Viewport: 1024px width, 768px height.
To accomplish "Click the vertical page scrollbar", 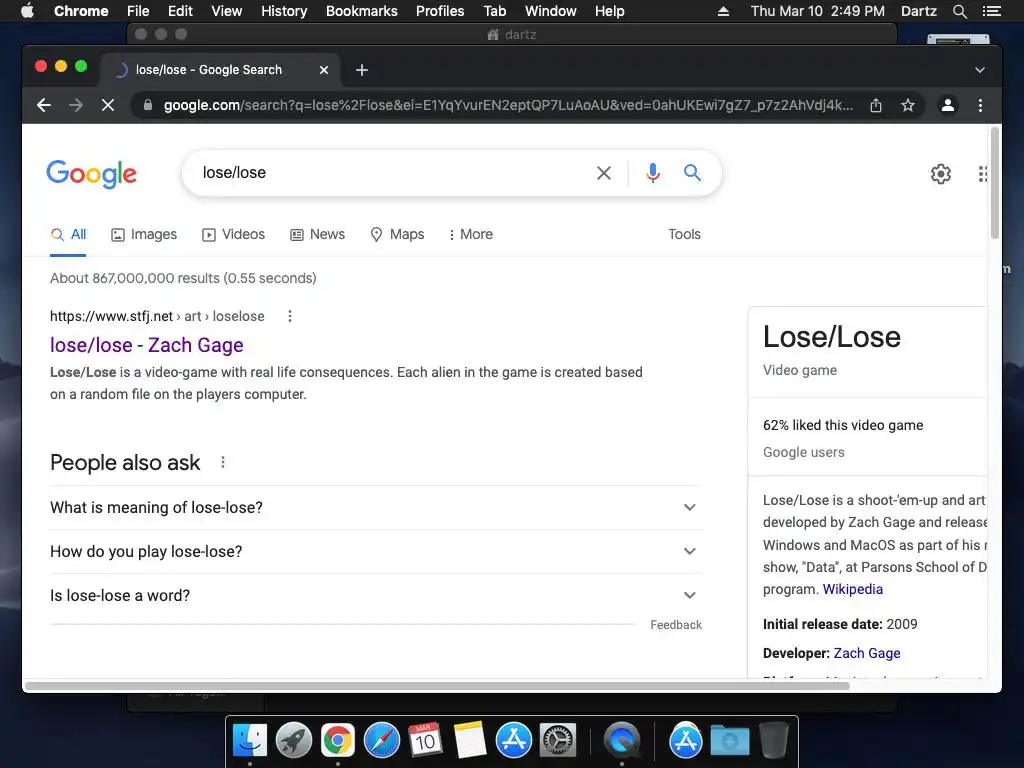I will (995, 183).
